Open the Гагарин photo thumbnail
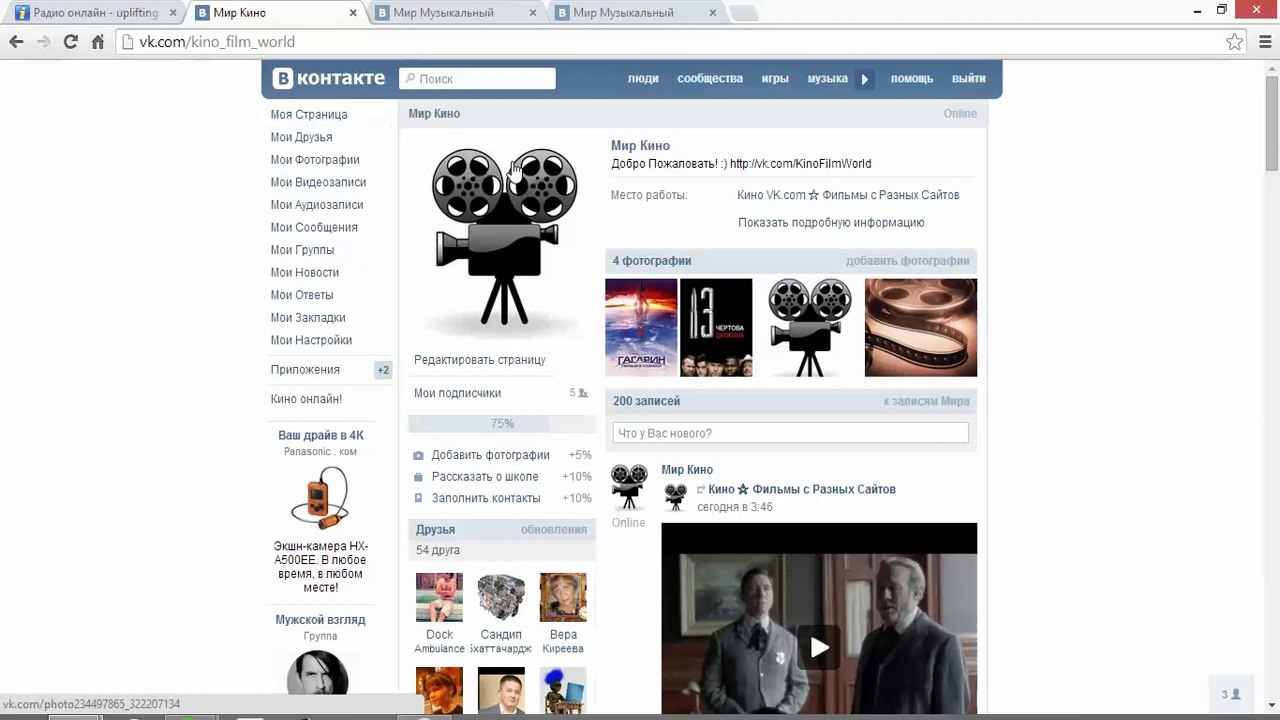 point(641,328)
